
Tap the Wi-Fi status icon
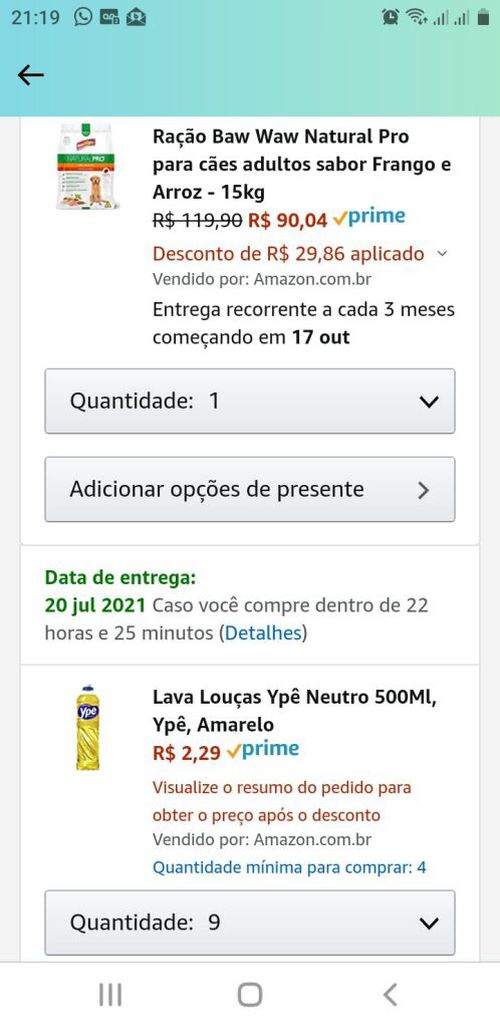pyautogui.click(x=416, y=18)
